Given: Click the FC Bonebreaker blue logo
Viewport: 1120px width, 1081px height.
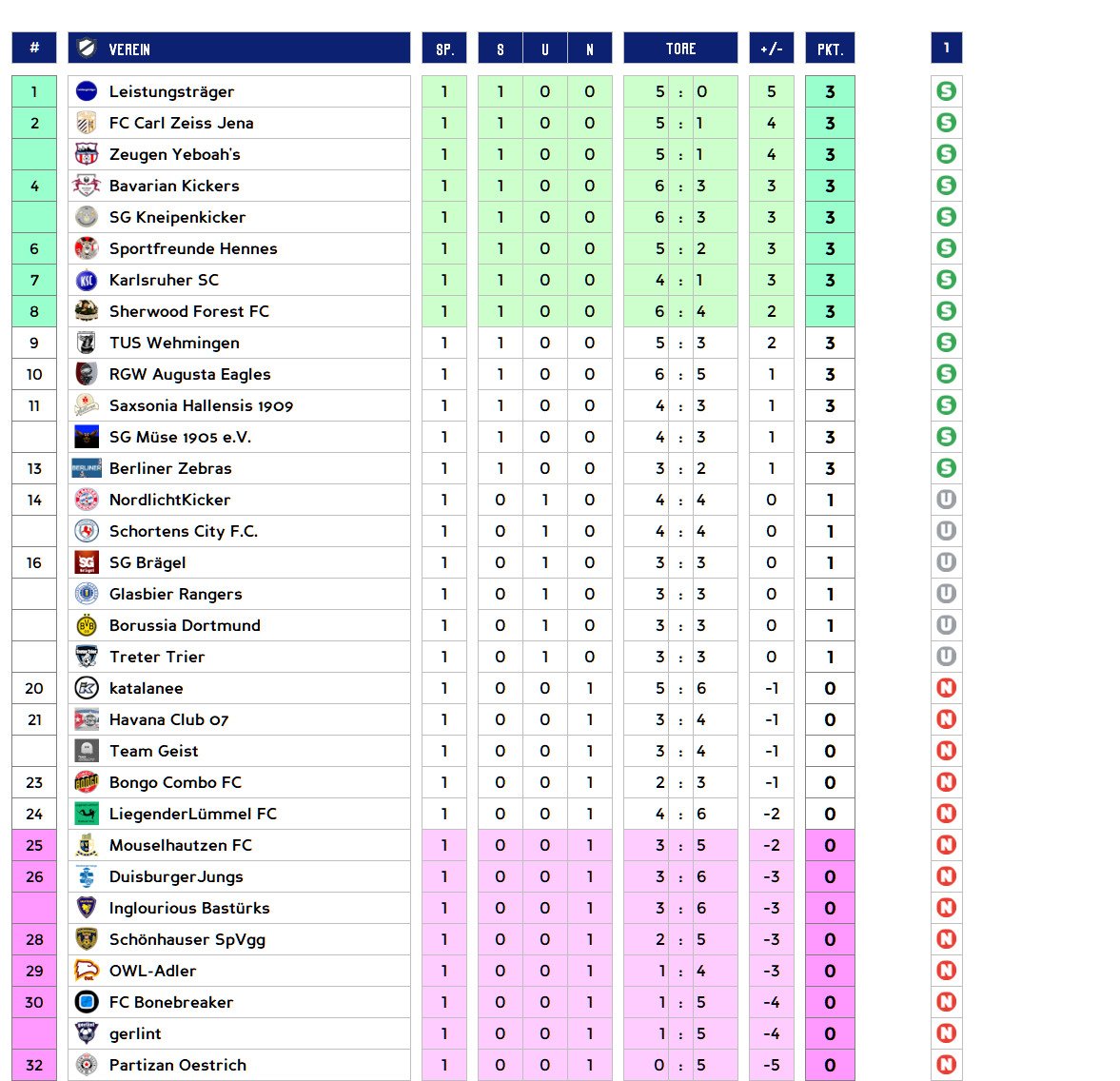Looking at the screenshot, I should pos(87,1003).
